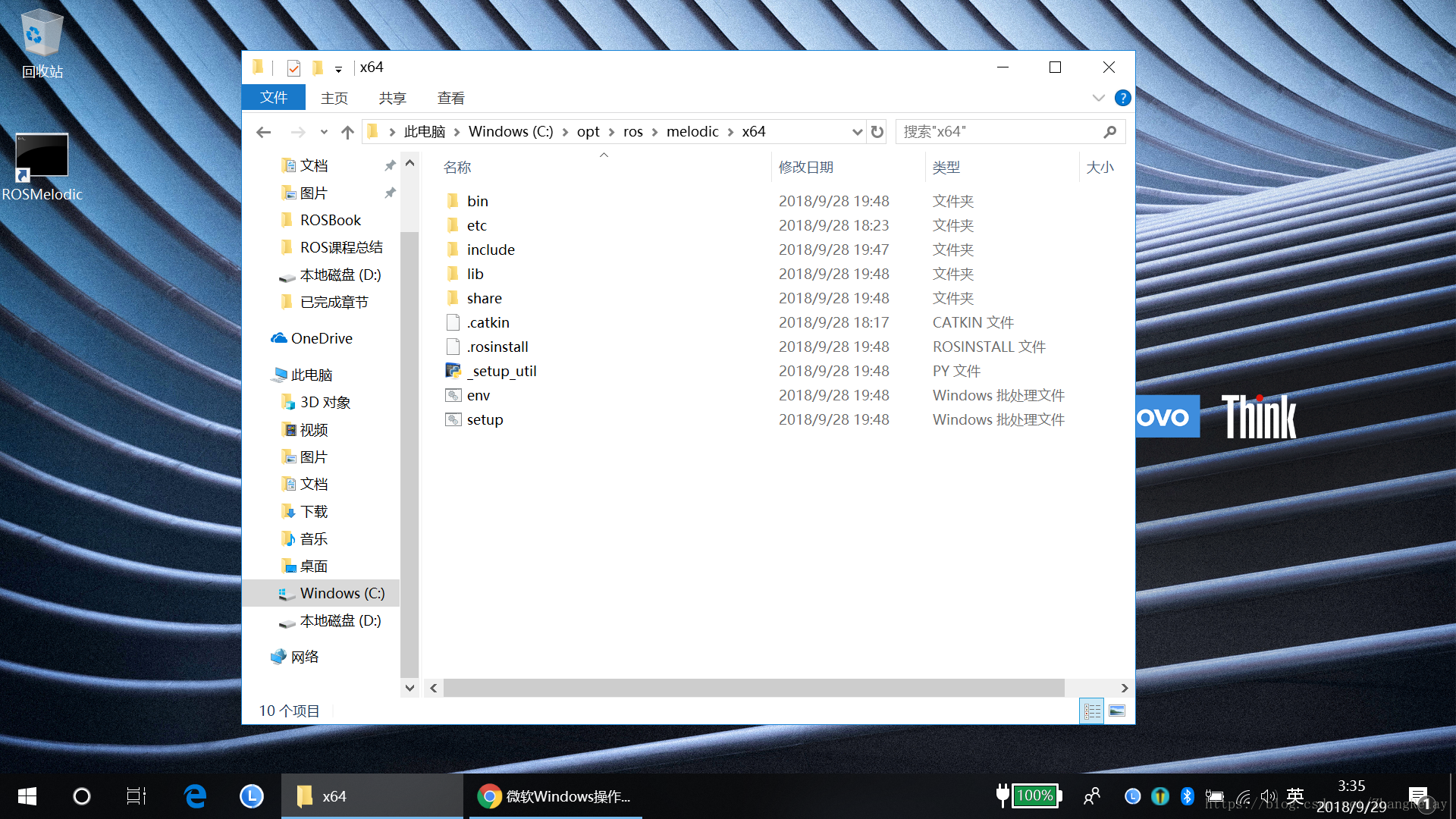Image resolution: width=1456 pixels, height=819 pixels.
Task: Refresh the current folder view
Action: pos(877,132)
